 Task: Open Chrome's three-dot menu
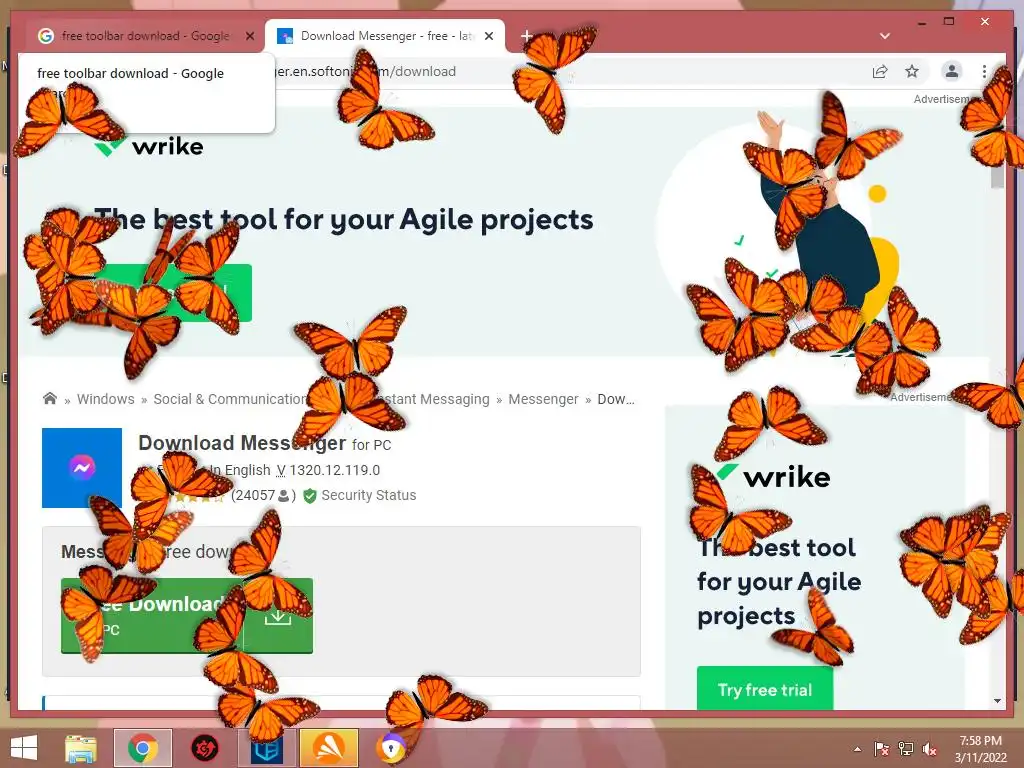984,71
